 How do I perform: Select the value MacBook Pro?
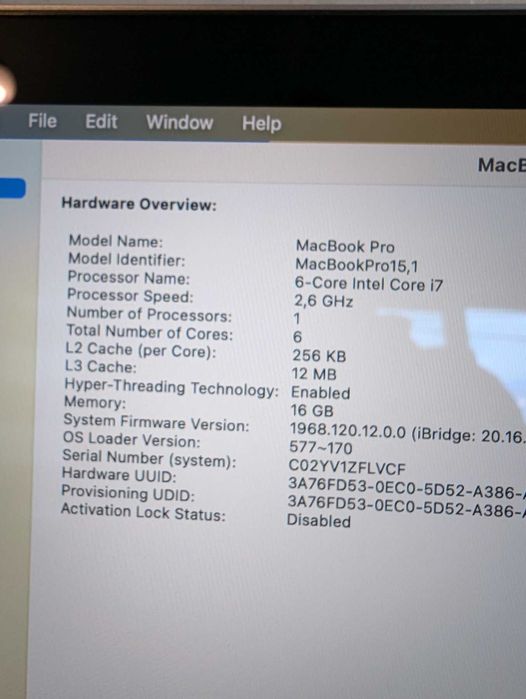[x=345, y=246]
